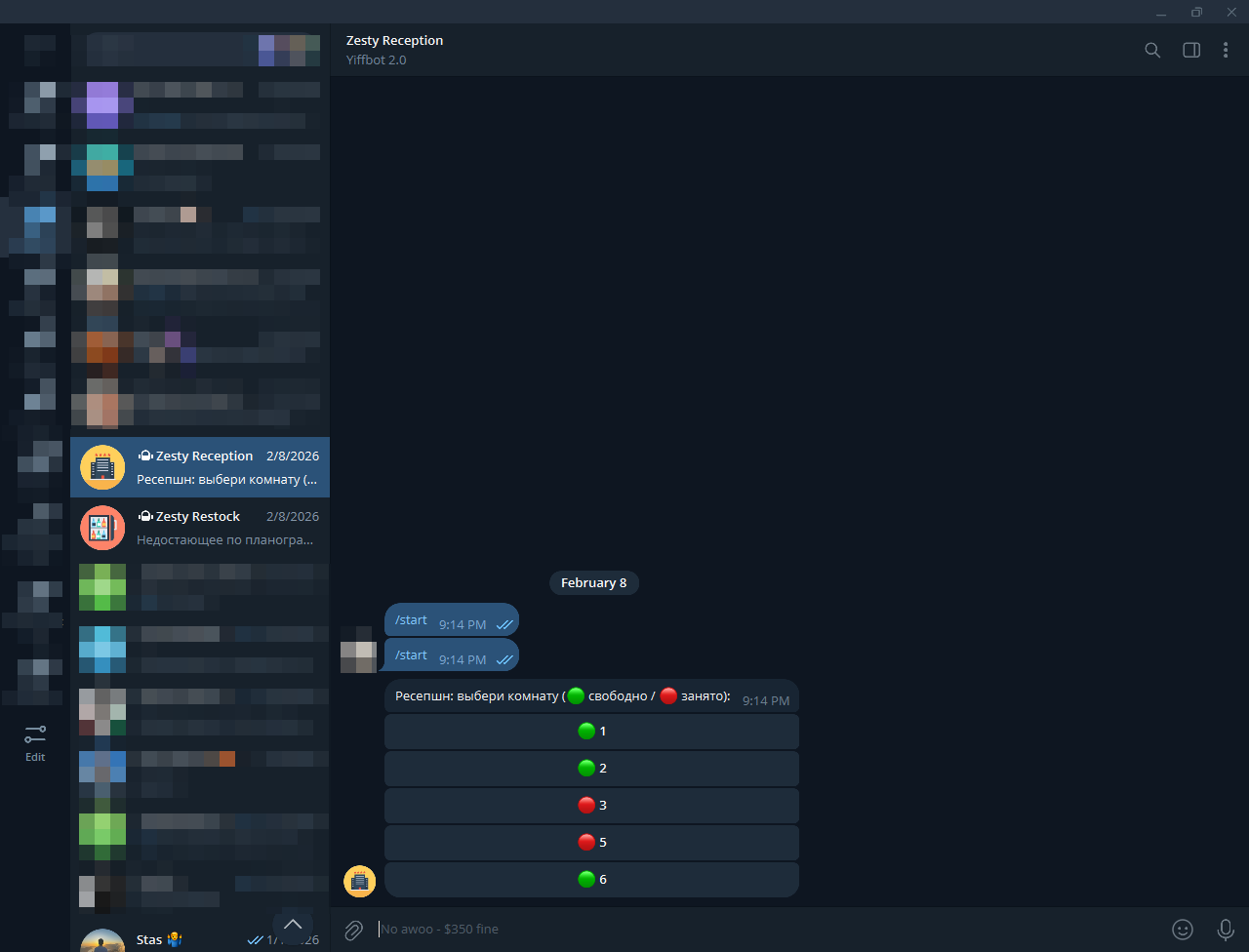Viewport: 1249px width, 952px height.
Task: Click the scroll-up chevron button in chat list
Action: click(293, 924)
